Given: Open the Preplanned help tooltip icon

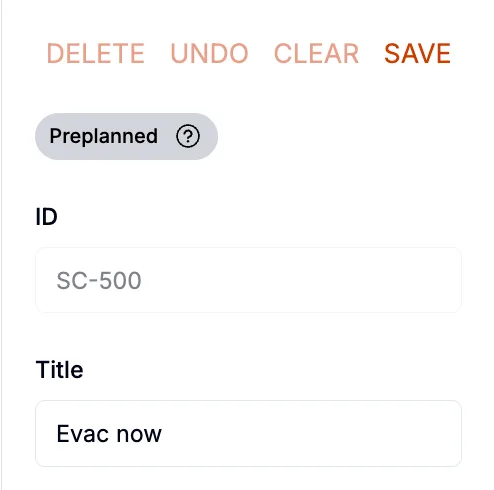Looking at the screenshot, I should pyautogui.click(x=188, y=136).
